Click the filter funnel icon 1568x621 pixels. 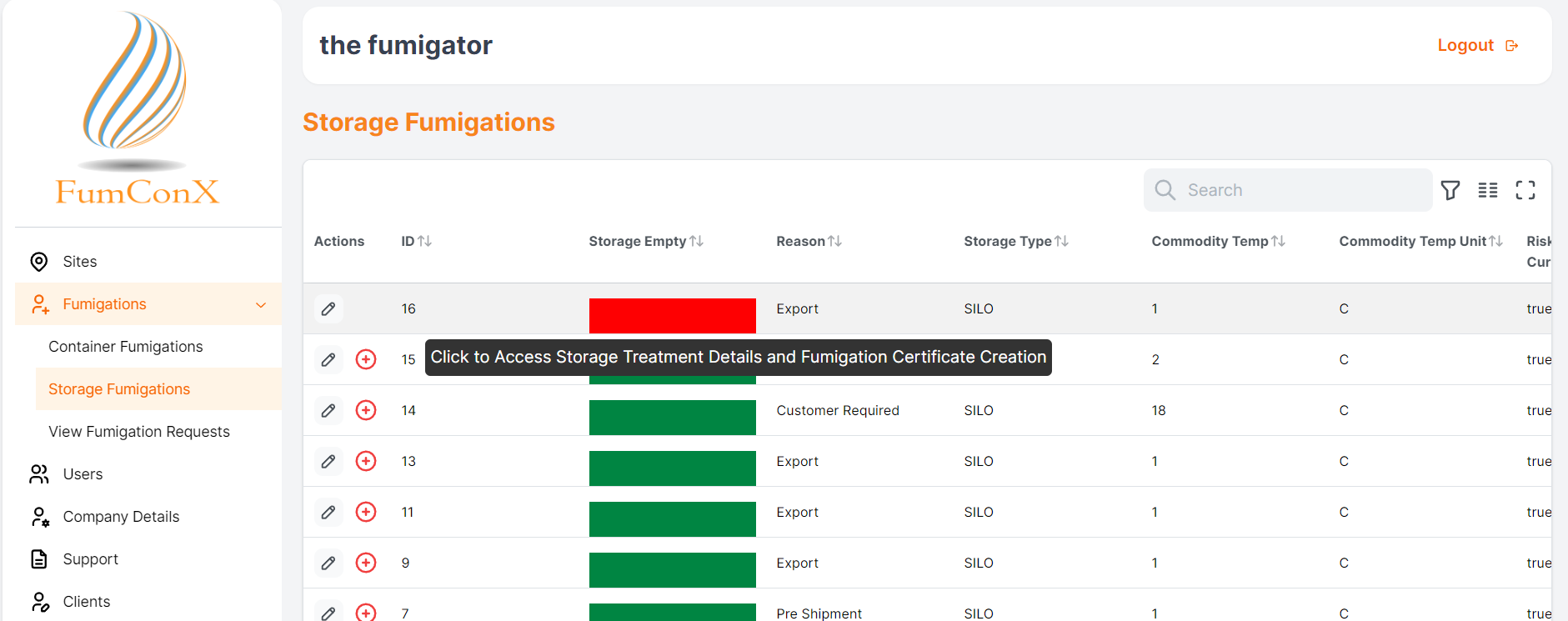pyautogui.click(x=1450, y=190)
